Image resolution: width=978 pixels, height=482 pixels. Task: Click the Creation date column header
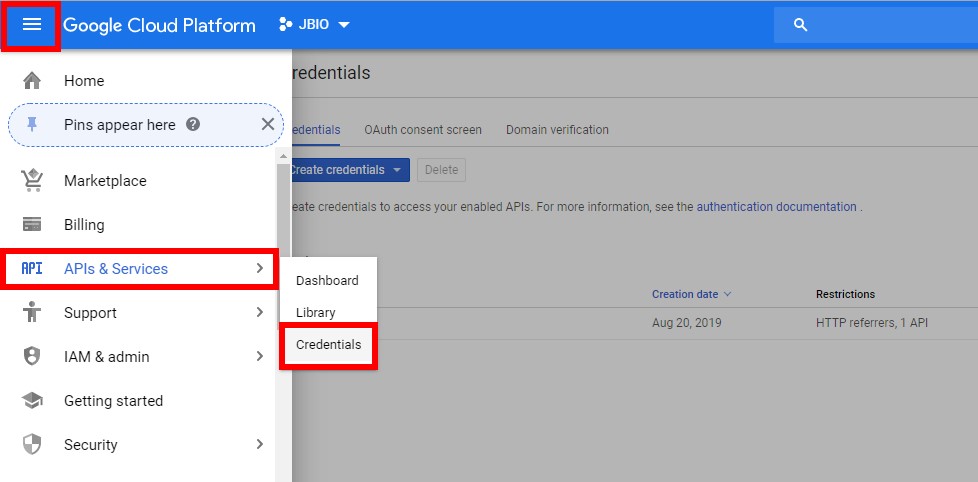[x=685, y=294]
